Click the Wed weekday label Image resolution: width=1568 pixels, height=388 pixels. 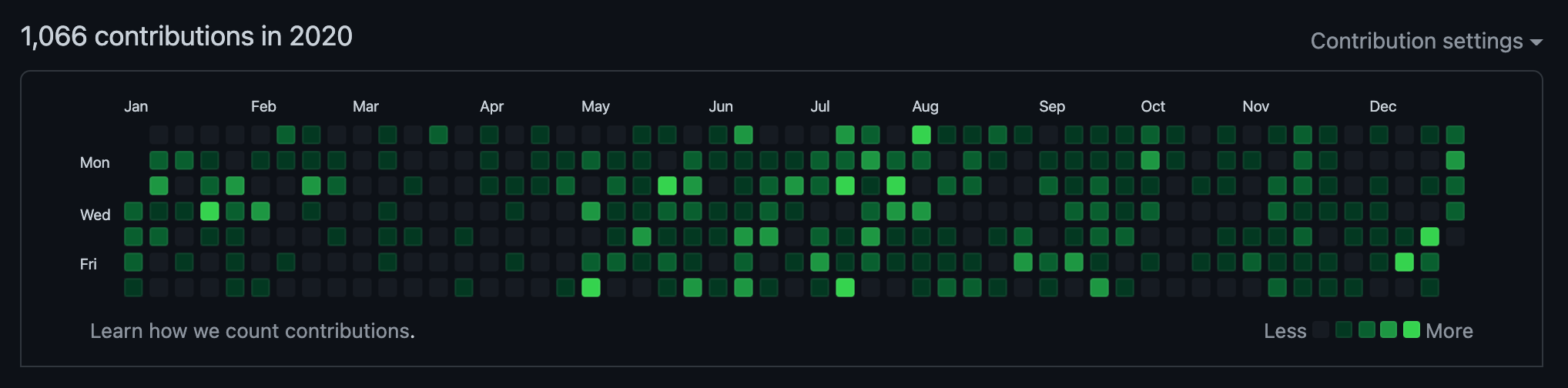95,215
